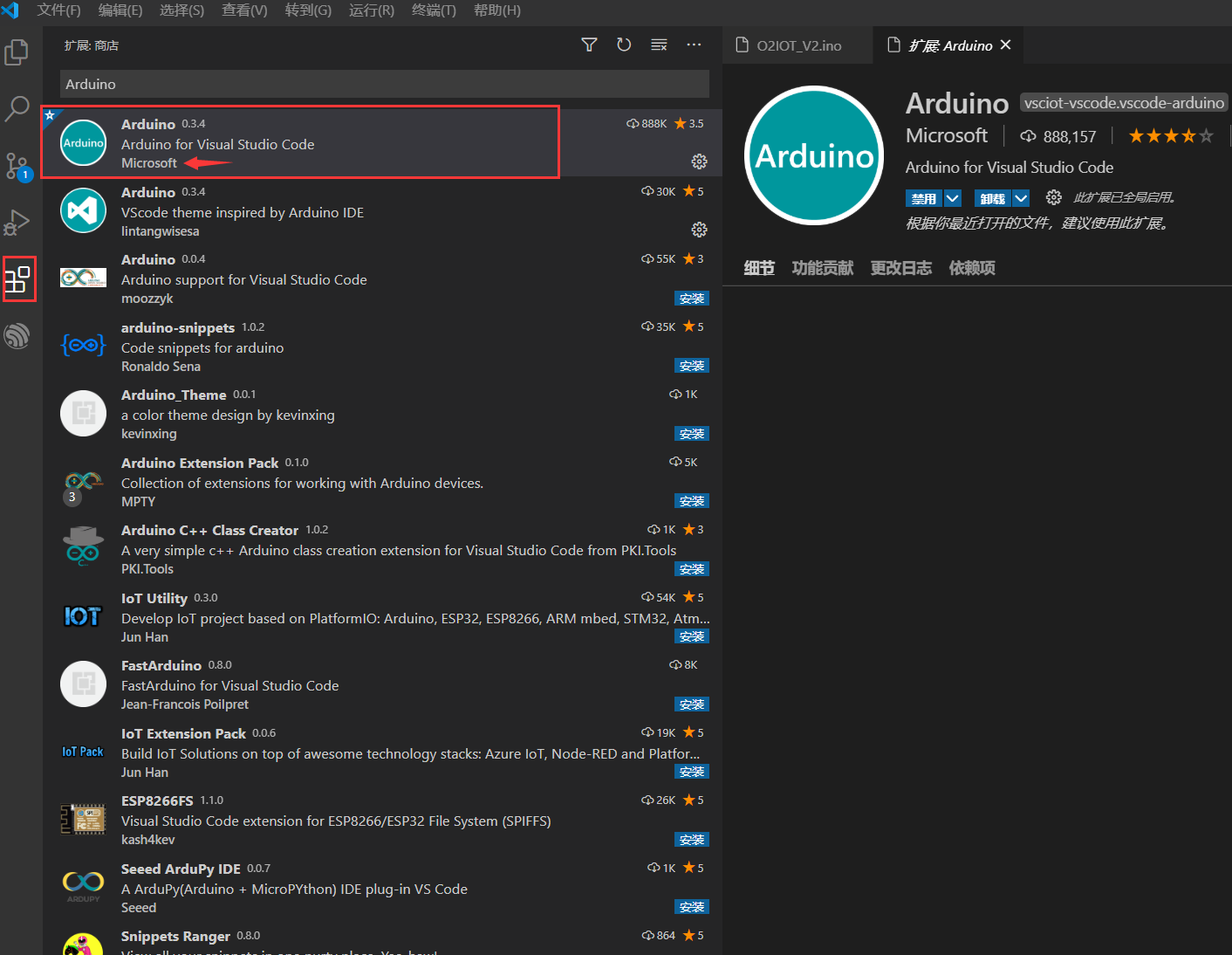Click the Microsoft publisher link in details

click(x=947, y=136)
